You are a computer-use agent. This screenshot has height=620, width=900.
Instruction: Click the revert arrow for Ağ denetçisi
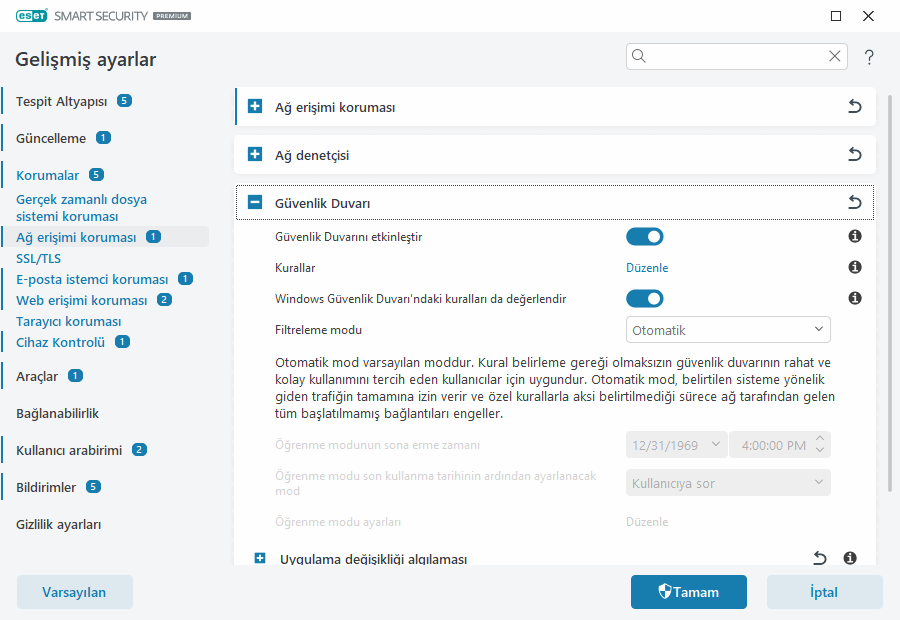[x=854, y=155]
